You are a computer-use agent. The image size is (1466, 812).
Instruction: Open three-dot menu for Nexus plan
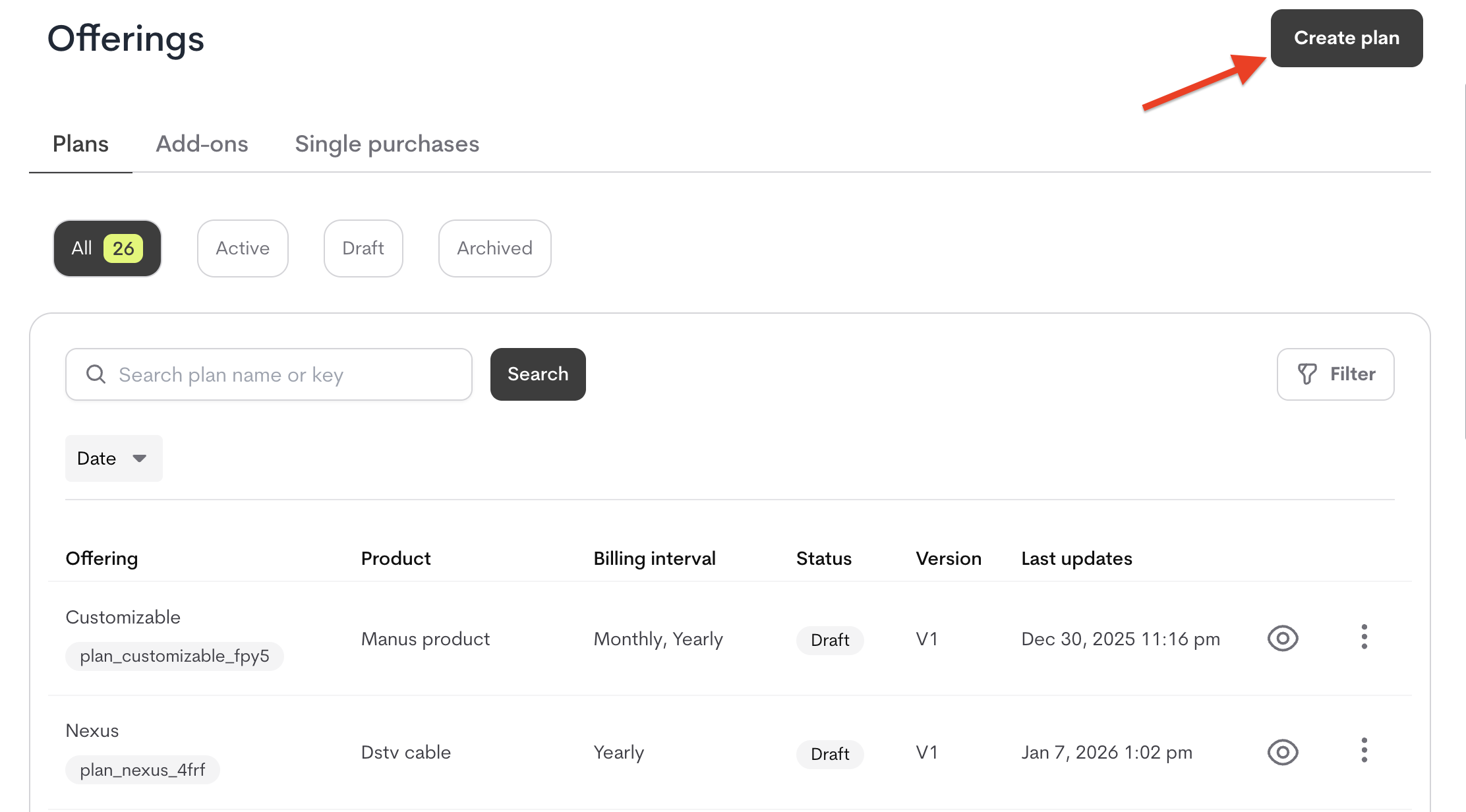[1364, 751]
